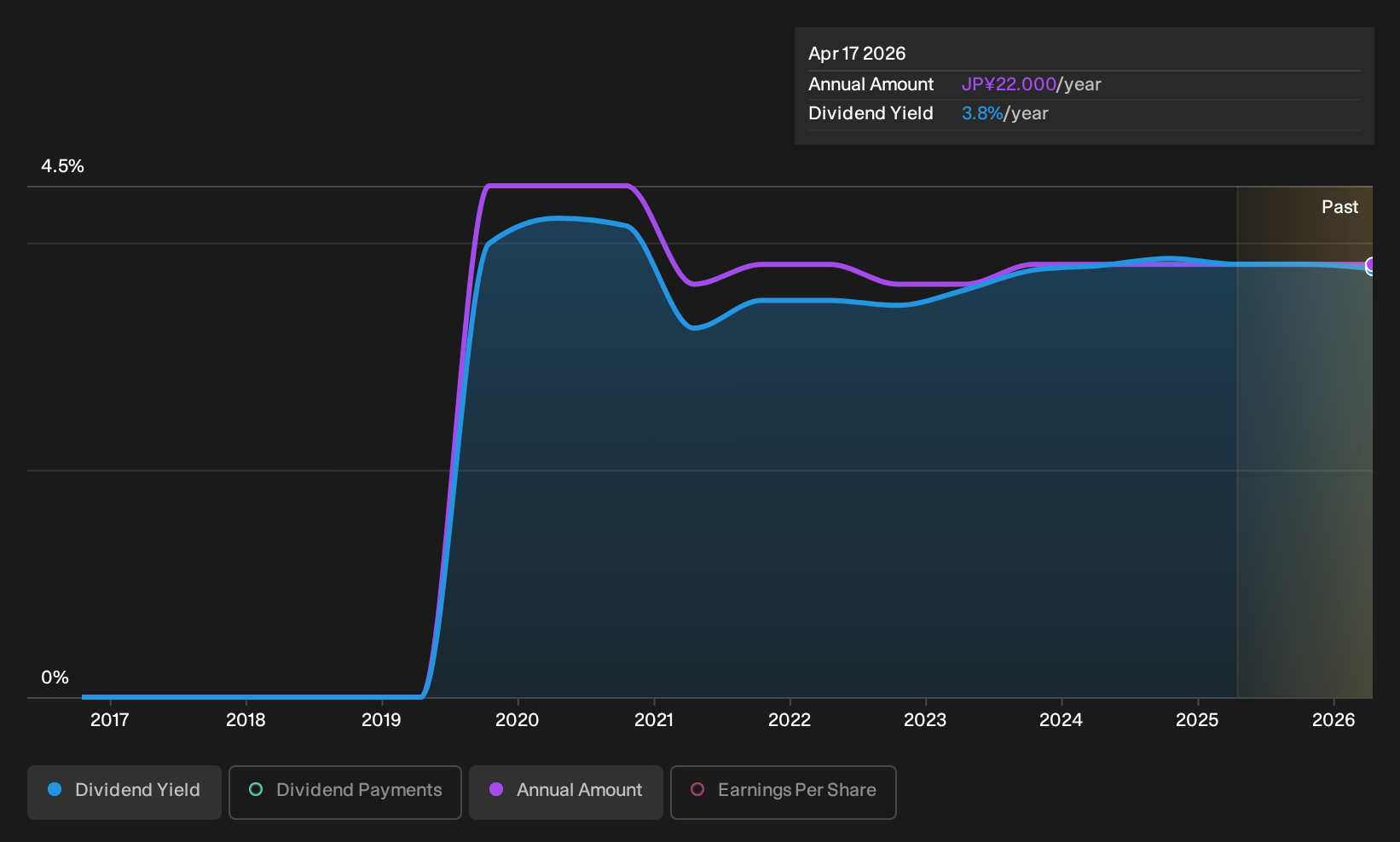
Task: Click the 3.8%/year dividend yield value
Action: pos(1005,113)
